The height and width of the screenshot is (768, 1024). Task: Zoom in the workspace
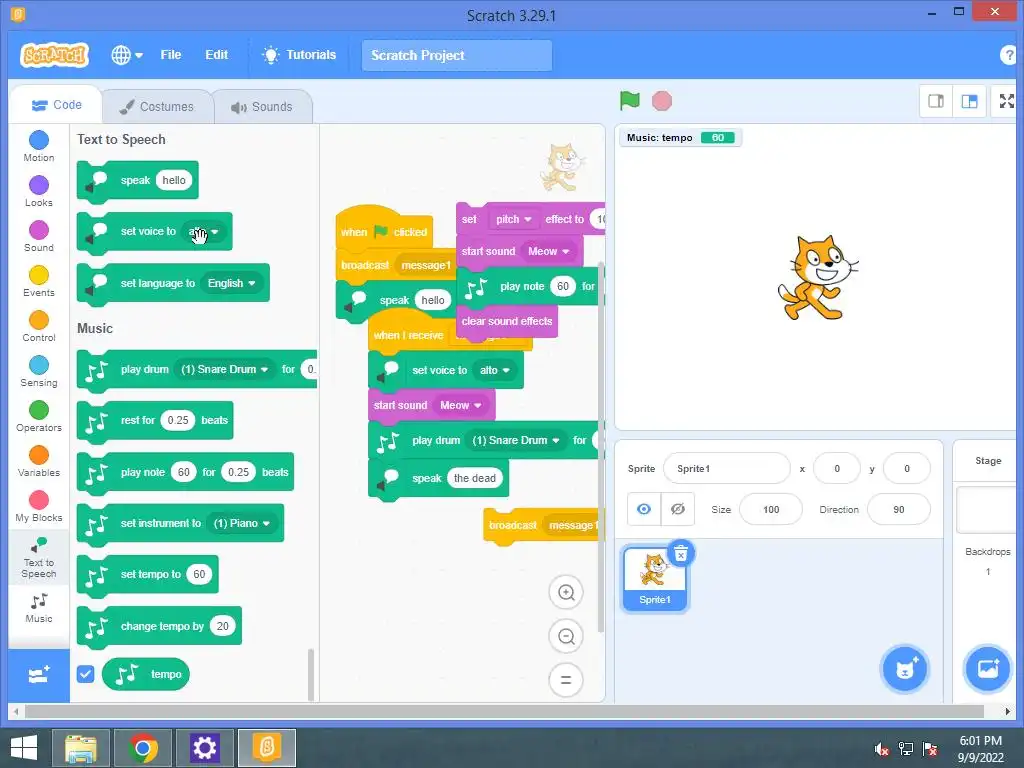566,593
